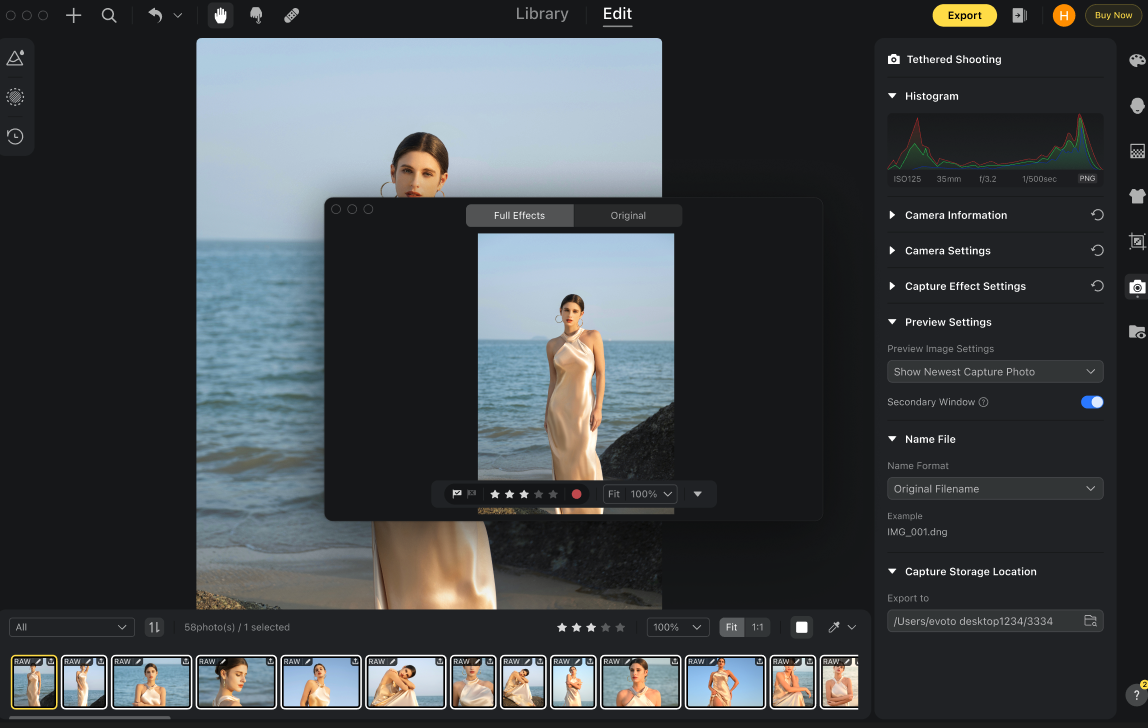
Task: Open the history clock panel
Action: click(x=15, y=136)
